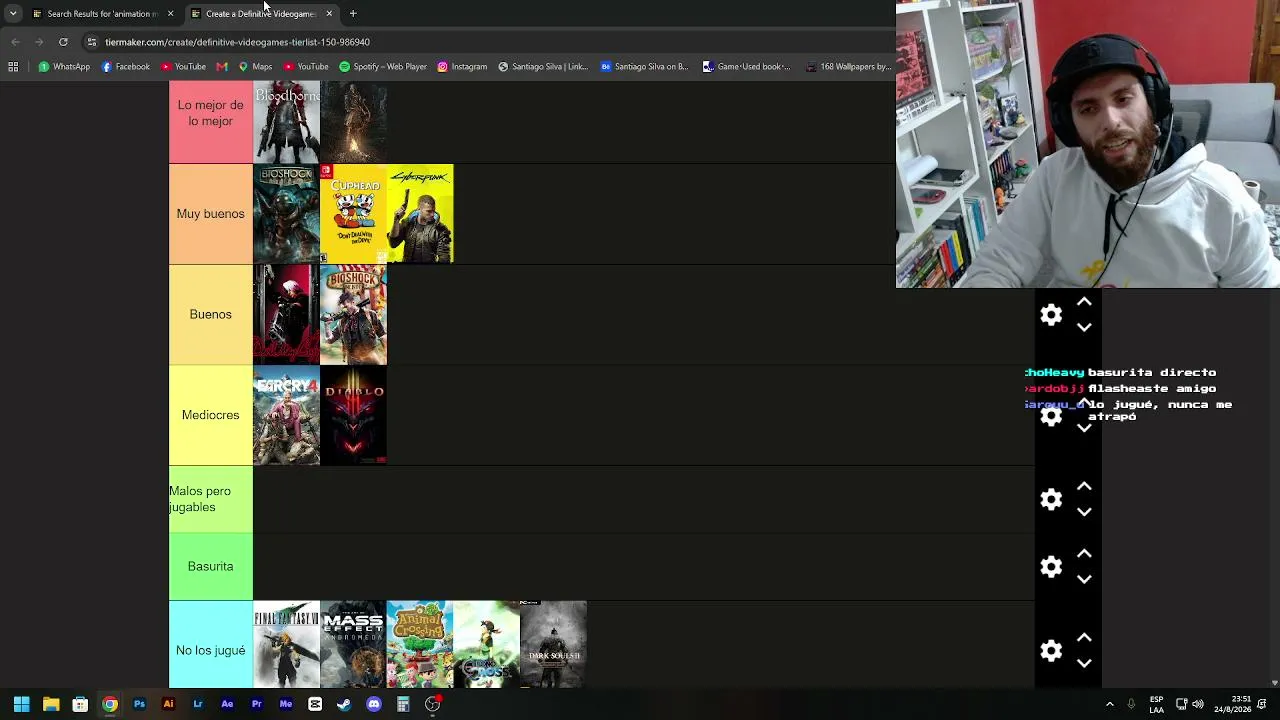Open the Santiago Silva | Link bookmark
The image size is (1280, 720).
pyautogui.click(x=543, y=67)
